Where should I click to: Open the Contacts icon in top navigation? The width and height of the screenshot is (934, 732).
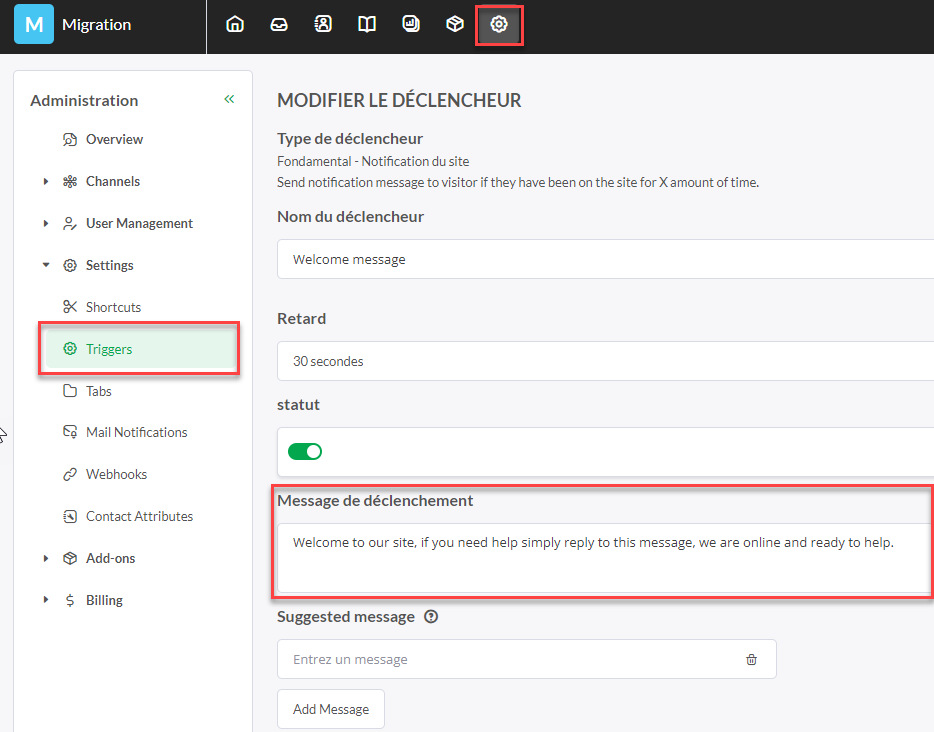[x=323, y=24]
